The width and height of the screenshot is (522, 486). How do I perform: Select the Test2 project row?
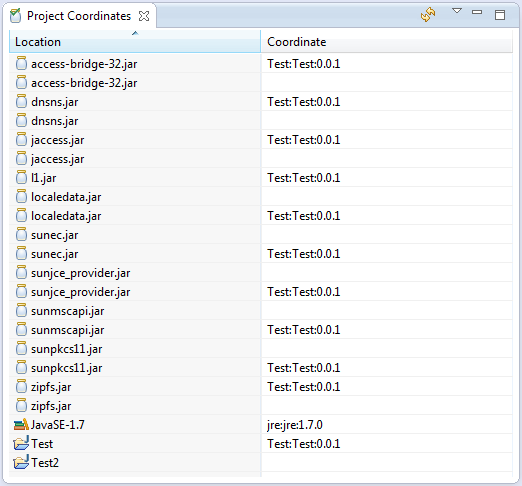pyautogui.click(x=261, y=463)
